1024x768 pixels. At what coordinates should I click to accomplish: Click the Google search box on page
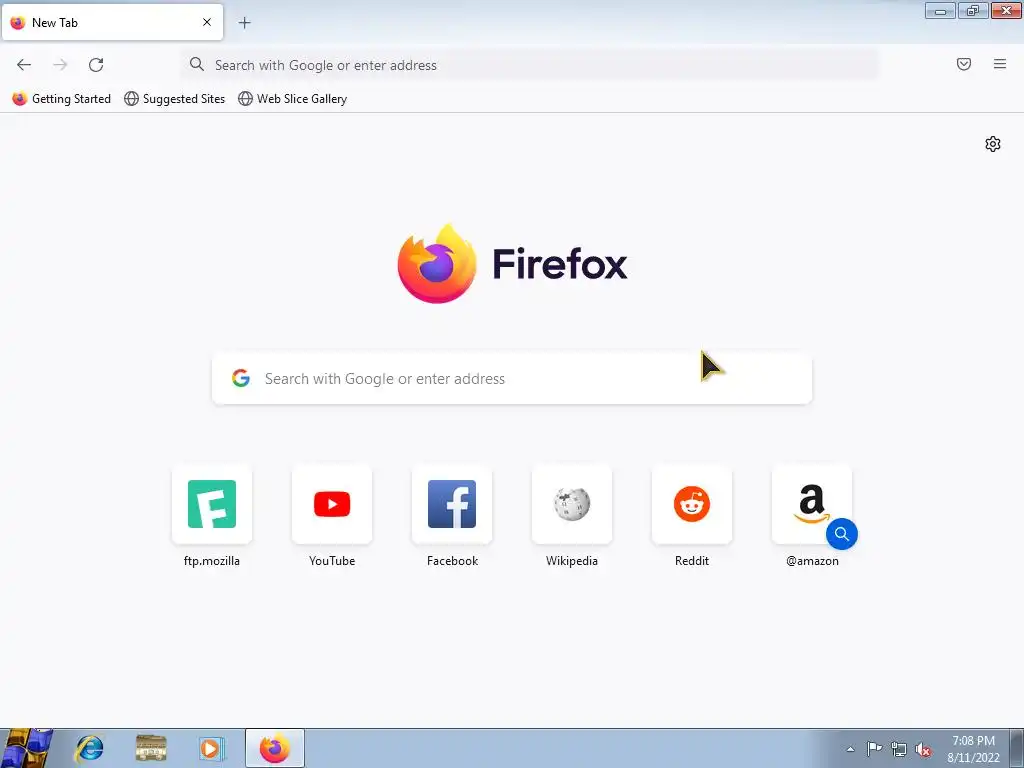(x=512, y=379)
